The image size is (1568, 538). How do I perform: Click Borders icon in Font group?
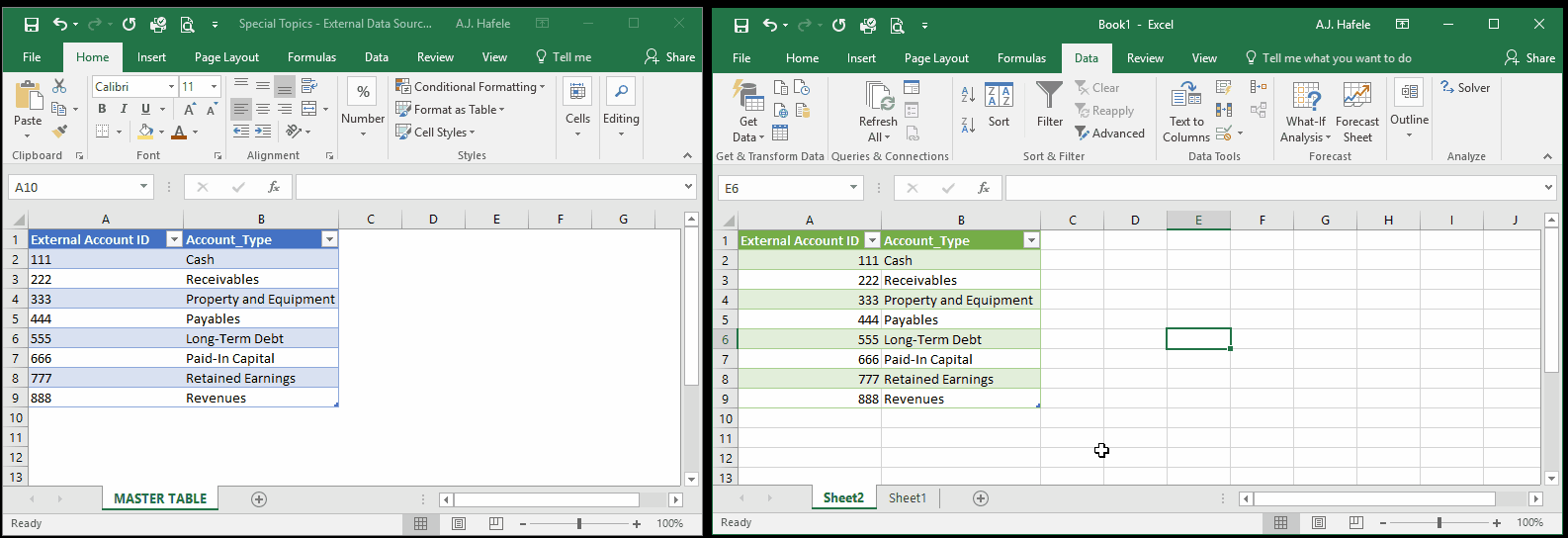coord(102,131)
